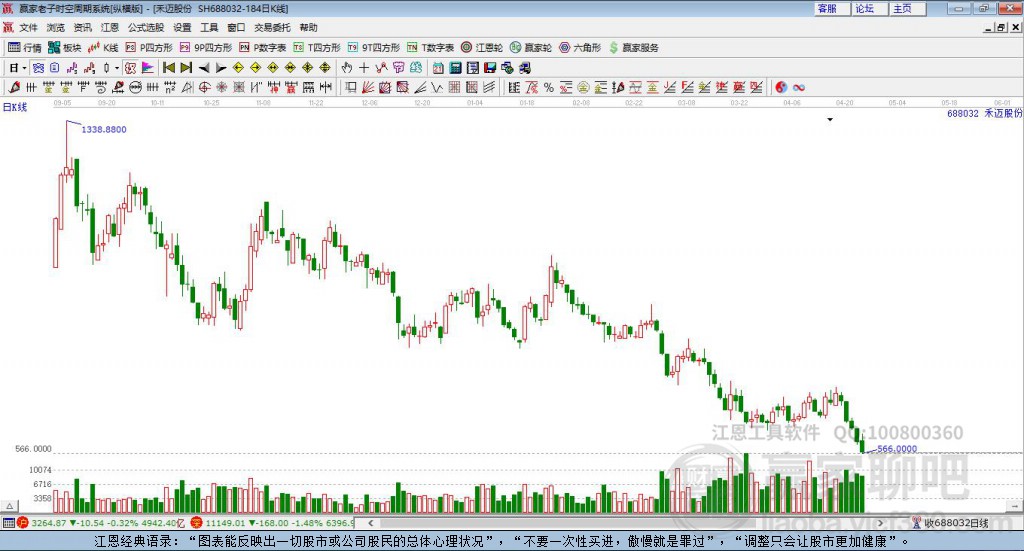1024x551 pixels.
Task: Toggle the highlighted blue knot icon
Action: click(39, 68)
